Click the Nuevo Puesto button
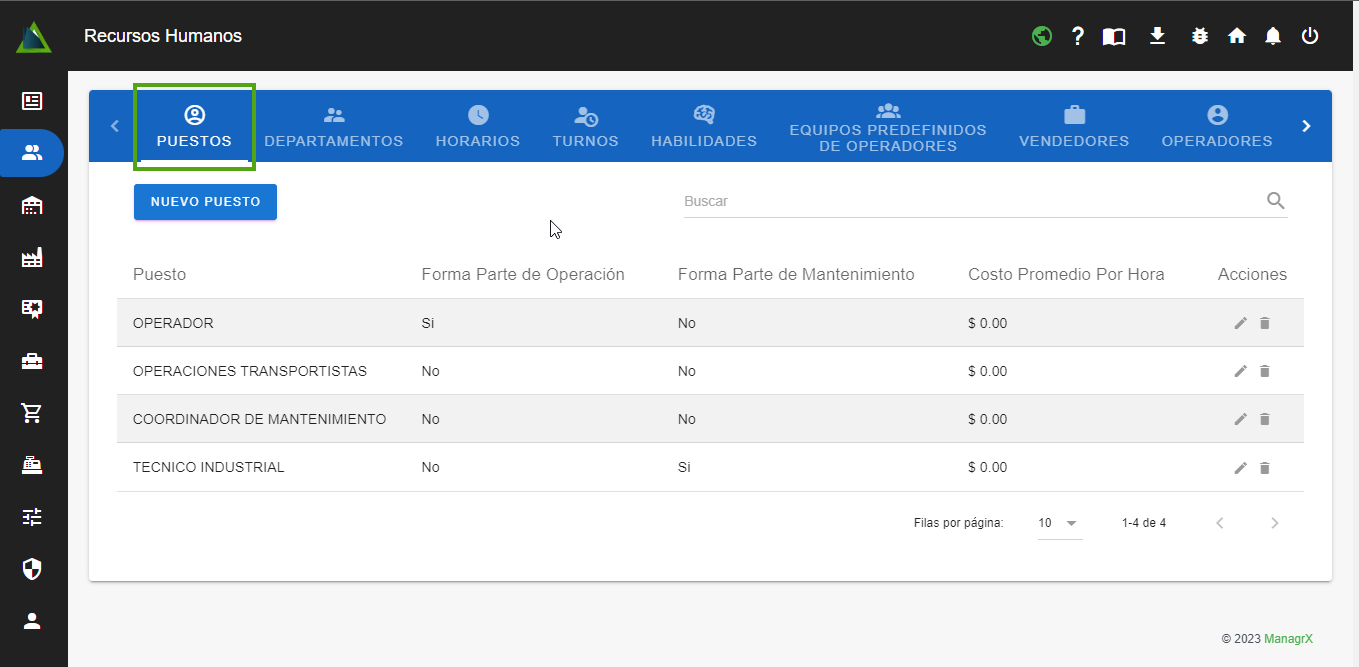The image size is (1359, 667). (x=205, y=202)
